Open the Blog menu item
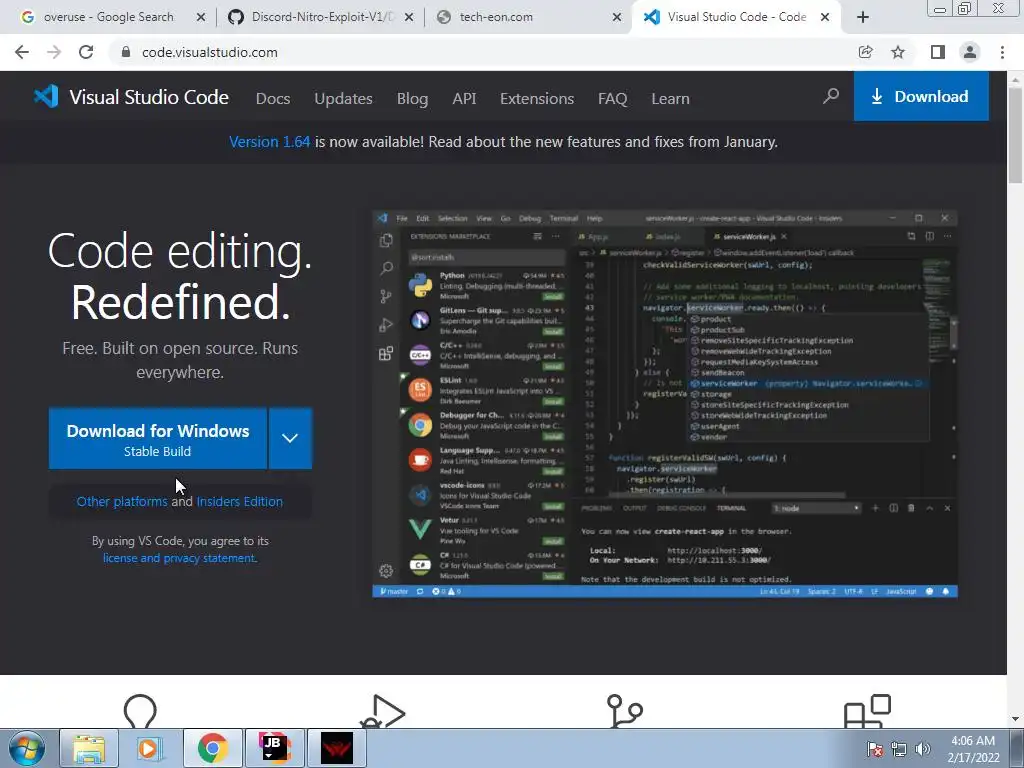Image resolution: width=1024 pixels, height=768 pixels. [x=412, y=99]
